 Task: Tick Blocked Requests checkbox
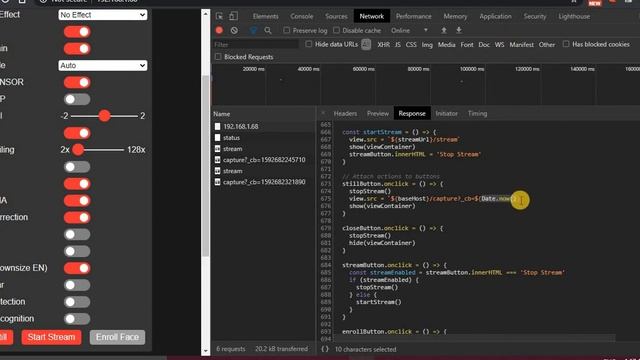(218, 57)
